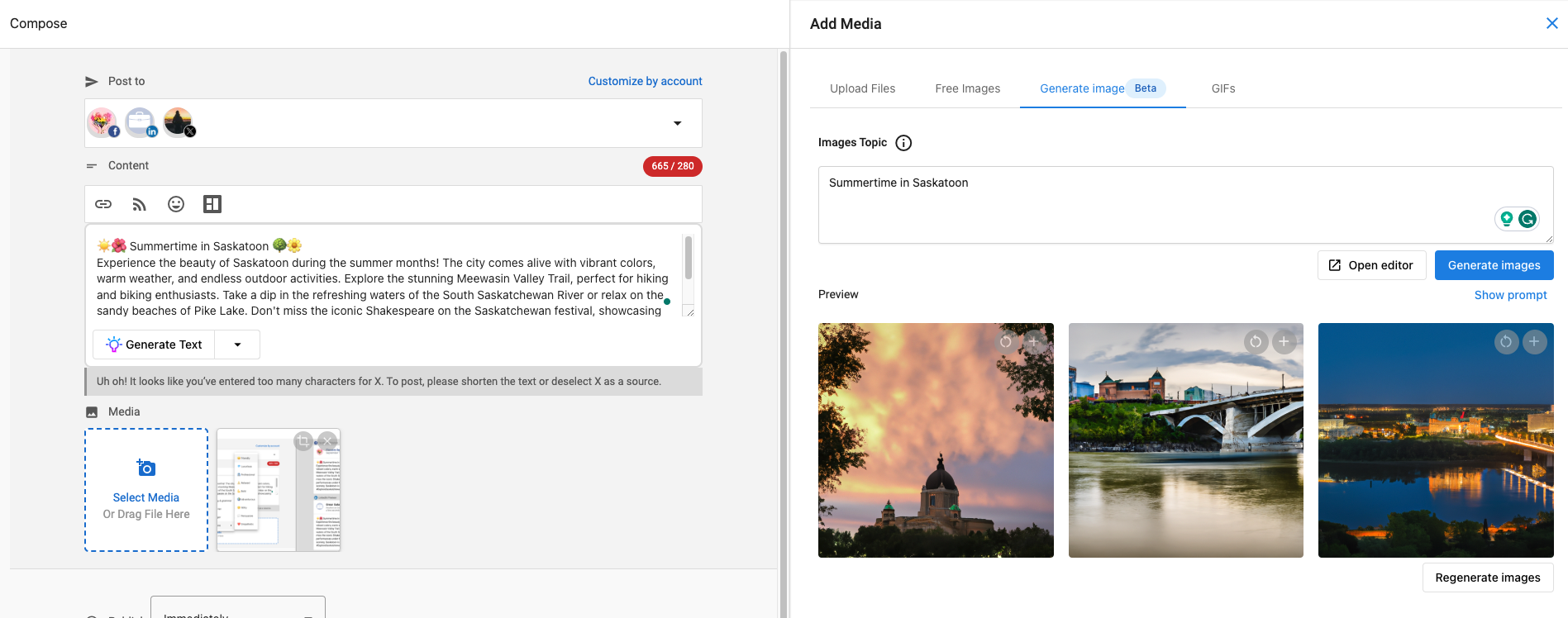Click the Generate Text button
1568x618 pixels.
(x=154, y=345)
